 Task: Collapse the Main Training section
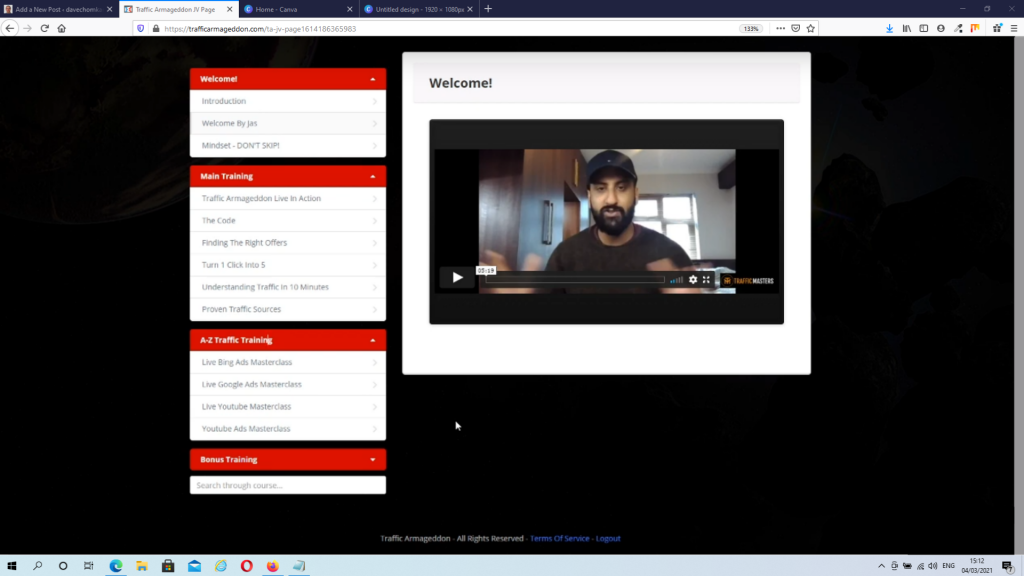click(288, 176)
